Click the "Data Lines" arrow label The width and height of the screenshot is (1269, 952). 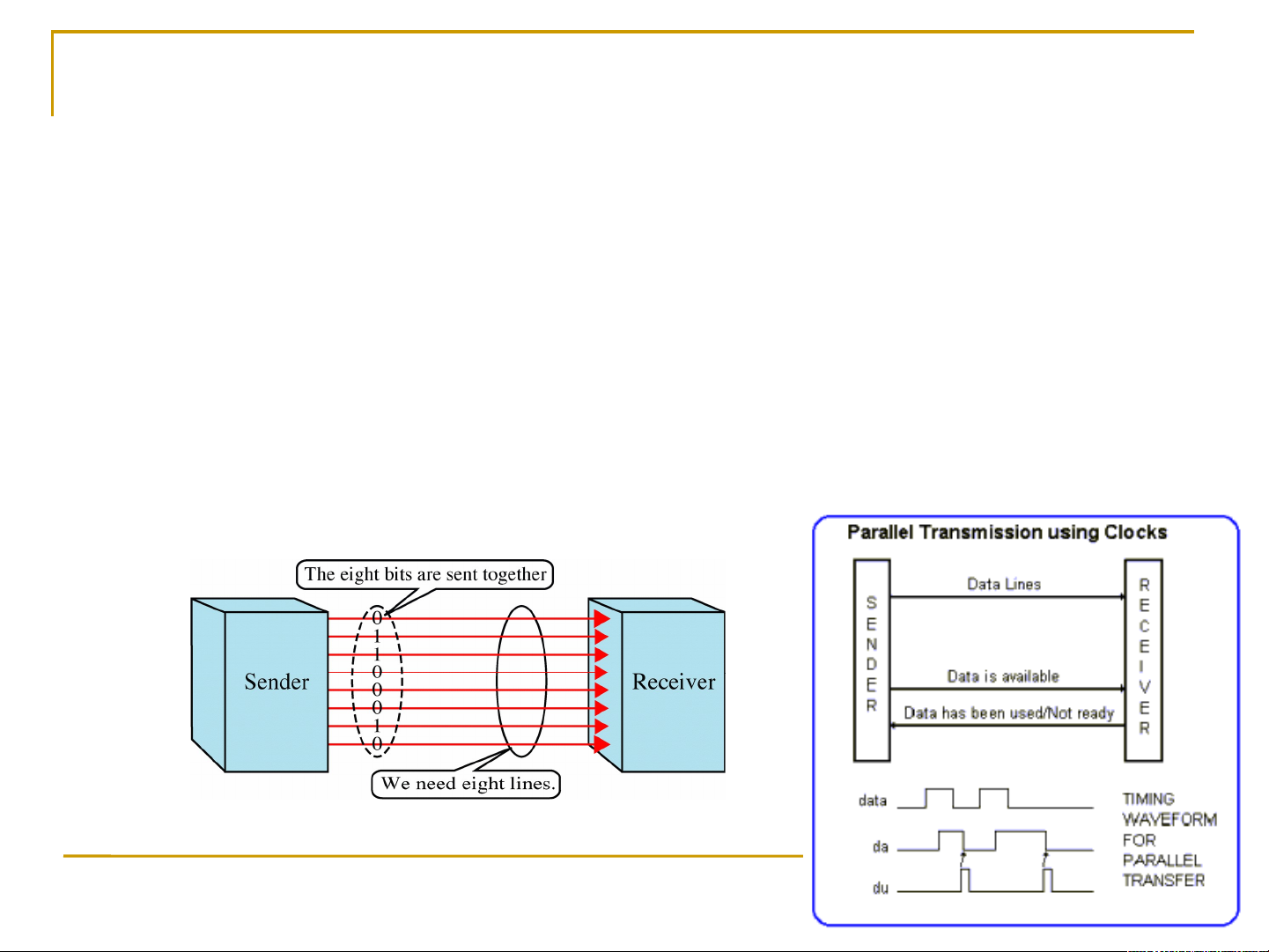pos(1004,584)
